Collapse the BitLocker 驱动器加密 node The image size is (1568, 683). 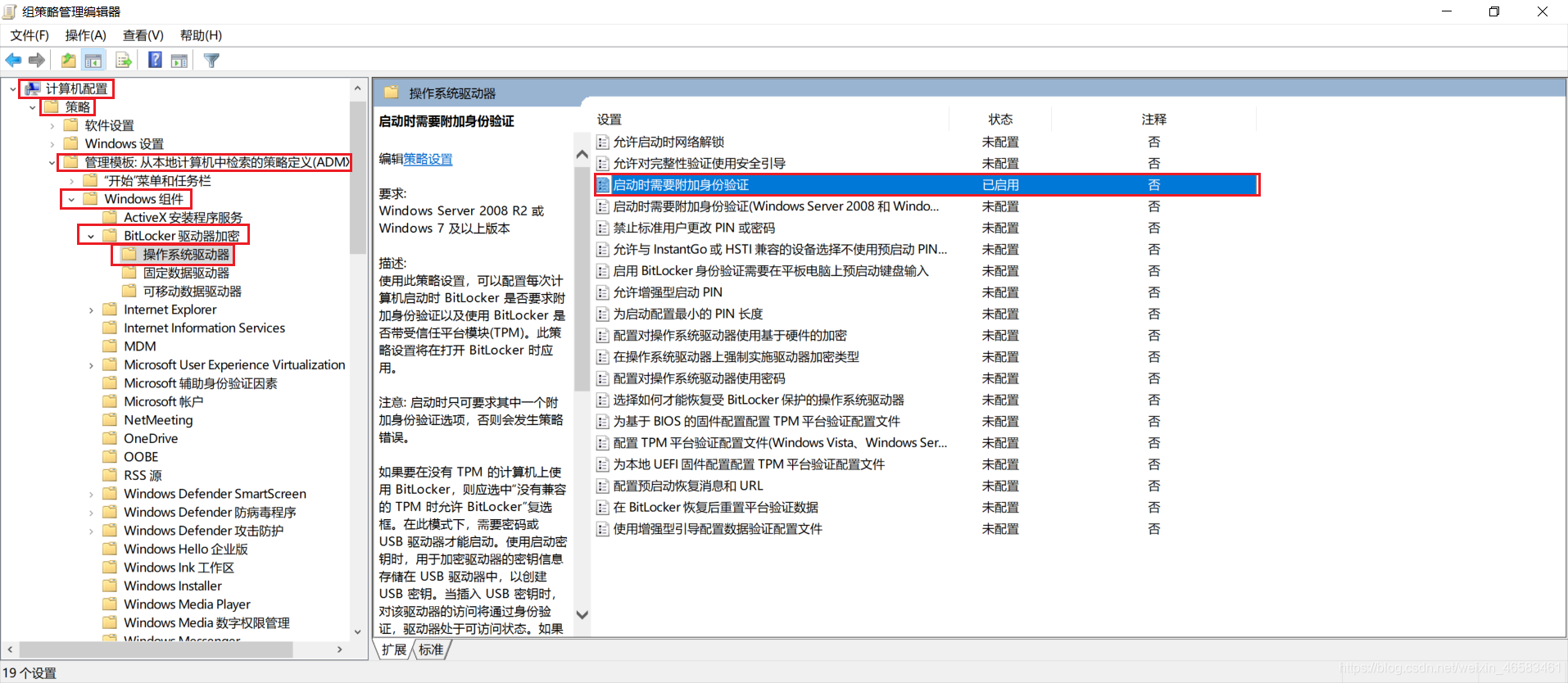(x=91, y=236)
